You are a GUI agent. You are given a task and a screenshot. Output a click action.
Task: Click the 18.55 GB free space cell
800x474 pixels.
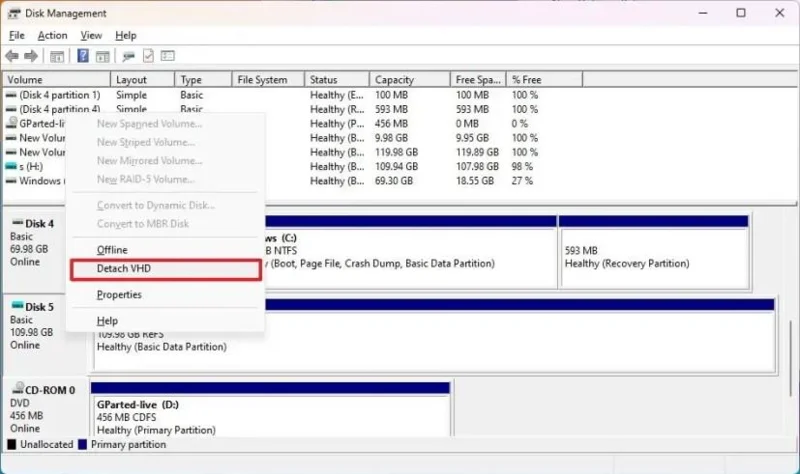click(x=474, y=181)
